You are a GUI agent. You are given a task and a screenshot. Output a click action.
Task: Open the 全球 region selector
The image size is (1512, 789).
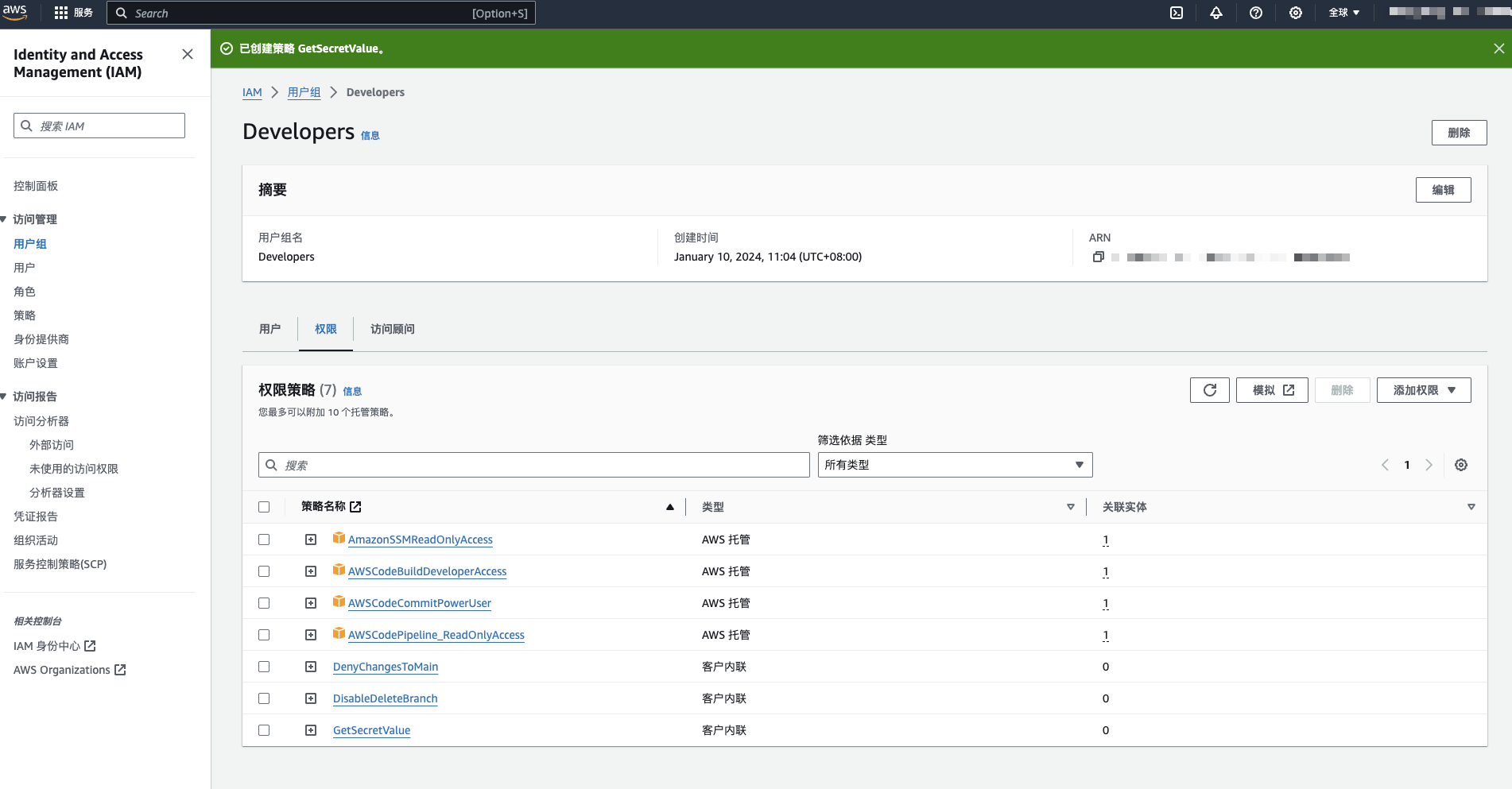1344,13
